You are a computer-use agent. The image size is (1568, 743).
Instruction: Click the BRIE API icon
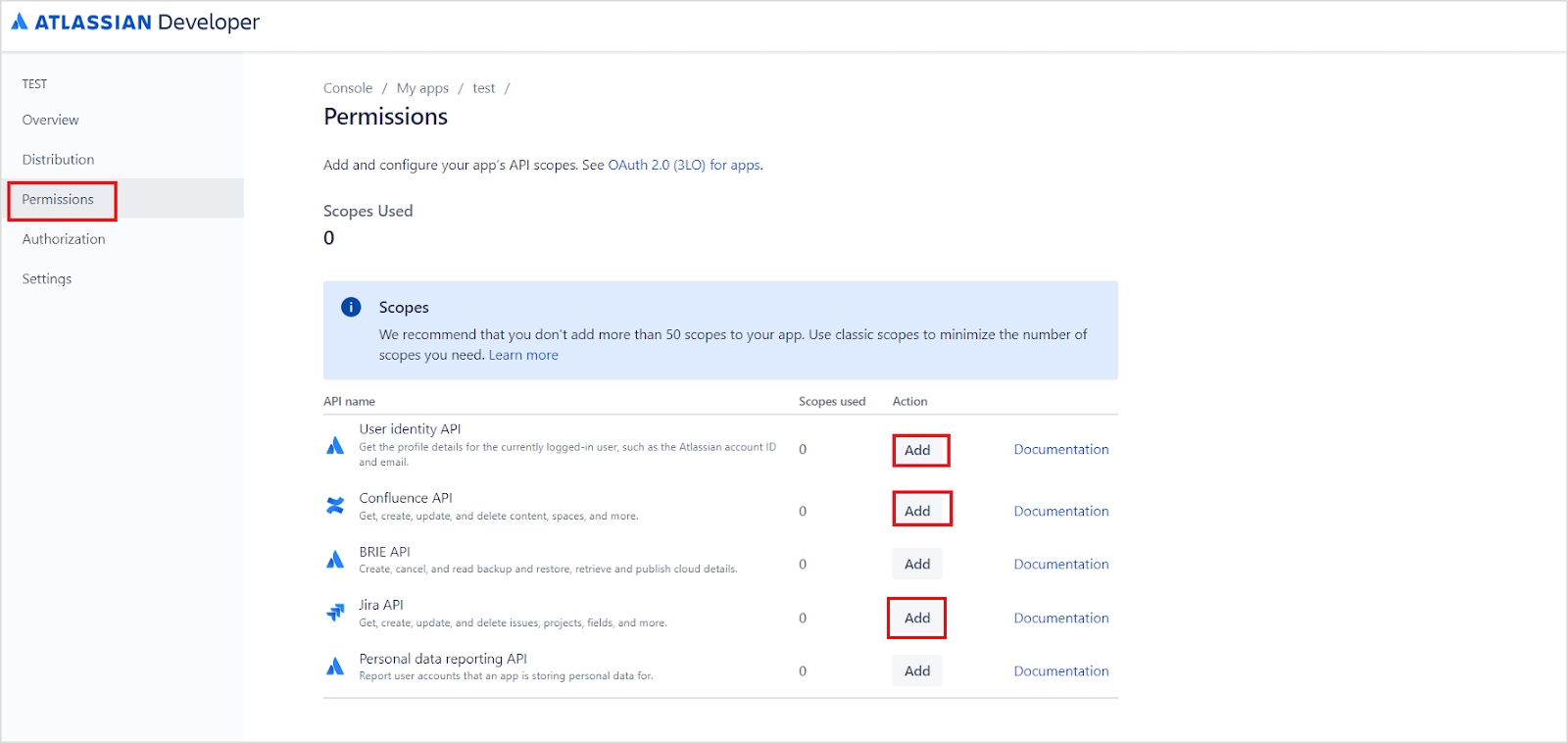click(335, 560)
